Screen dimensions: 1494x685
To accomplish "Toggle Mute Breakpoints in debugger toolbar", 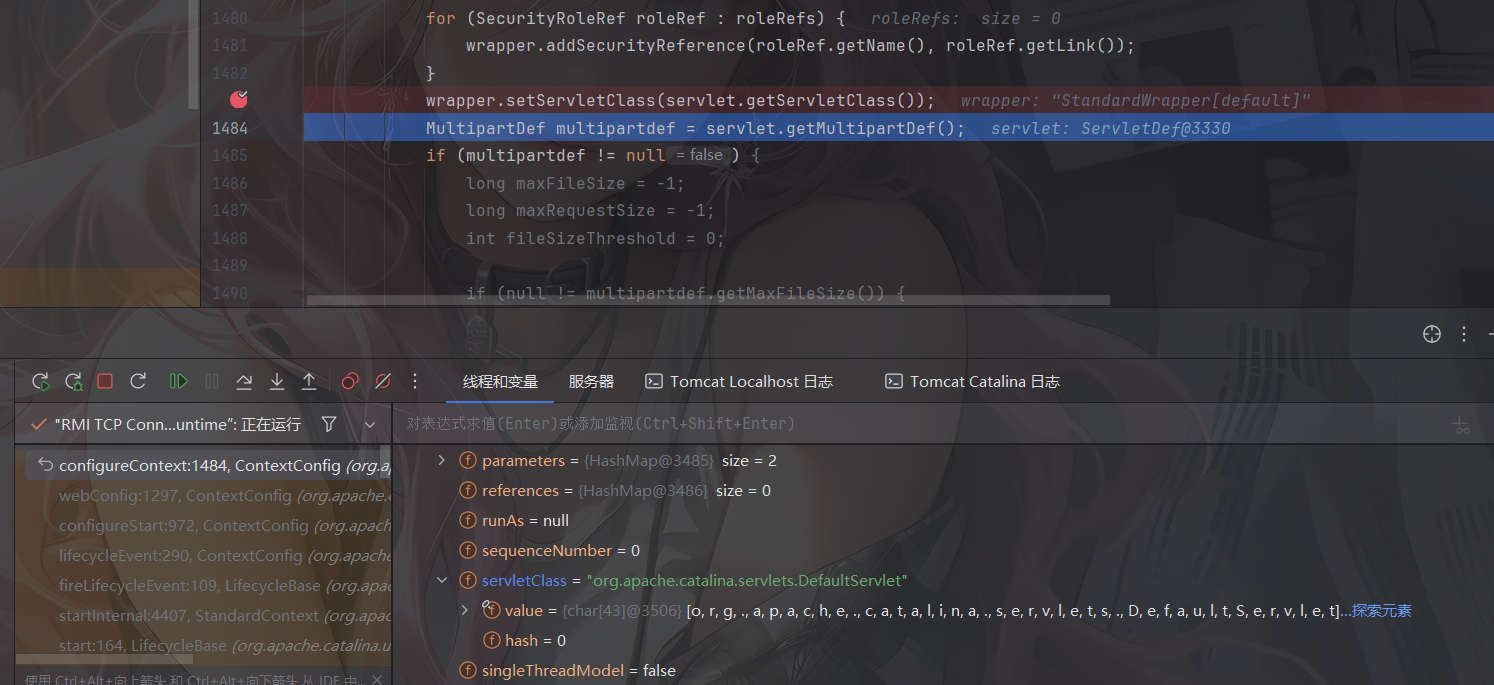I will coord(382,381).
